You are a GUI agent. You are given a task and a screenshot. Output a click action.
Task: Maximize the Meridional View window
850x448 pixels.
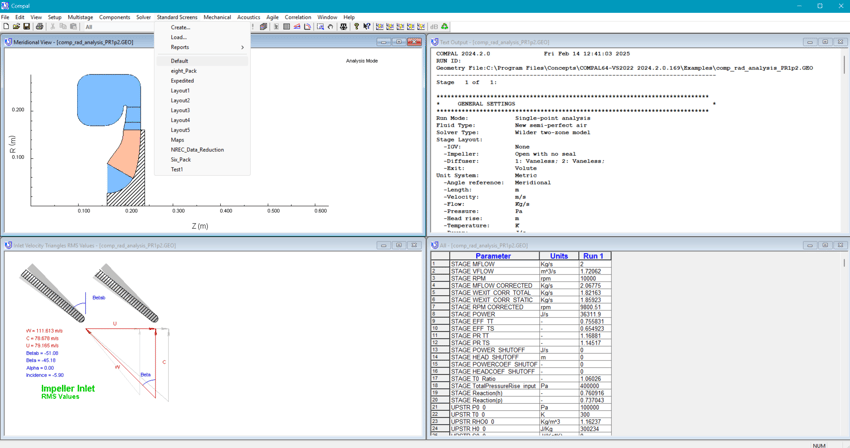coord(399,42)
